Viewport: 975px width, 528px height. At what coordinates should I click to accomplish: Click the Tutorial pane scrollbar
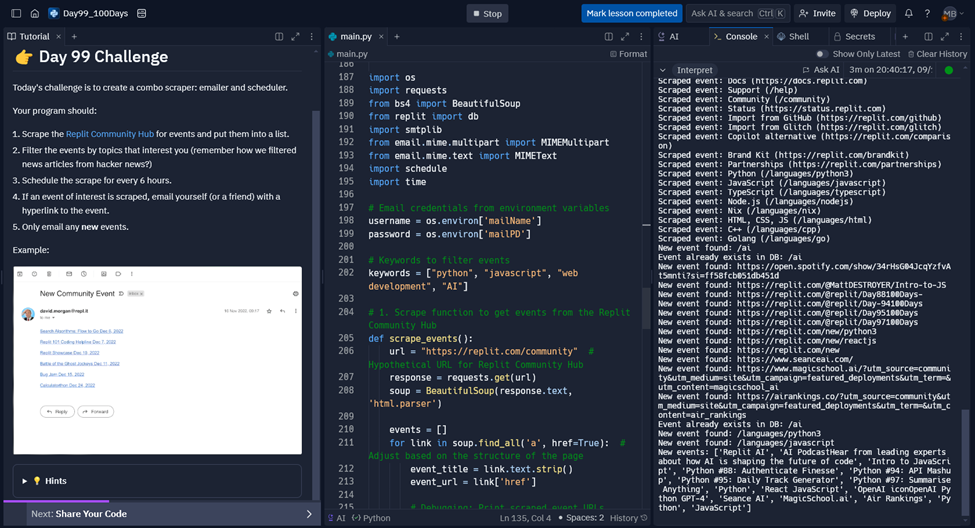(x=315, y=305)
